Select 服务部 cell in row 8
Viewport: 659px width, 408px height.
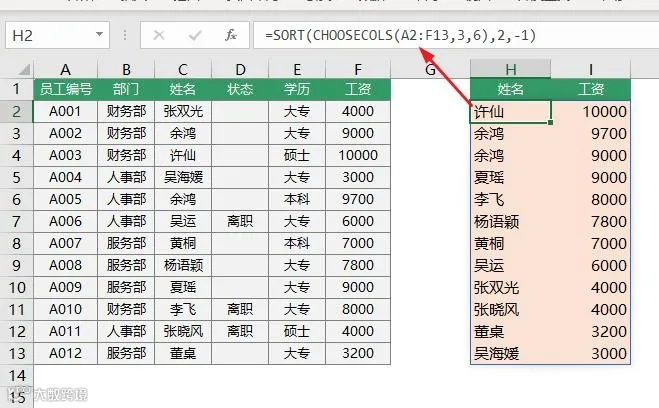126,243
